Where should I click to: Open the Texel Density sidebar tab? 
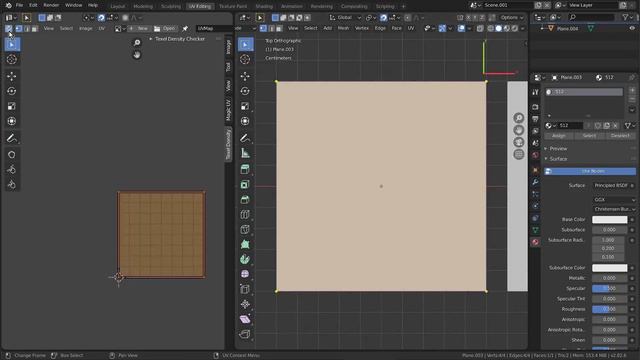[x=228, y=145]
